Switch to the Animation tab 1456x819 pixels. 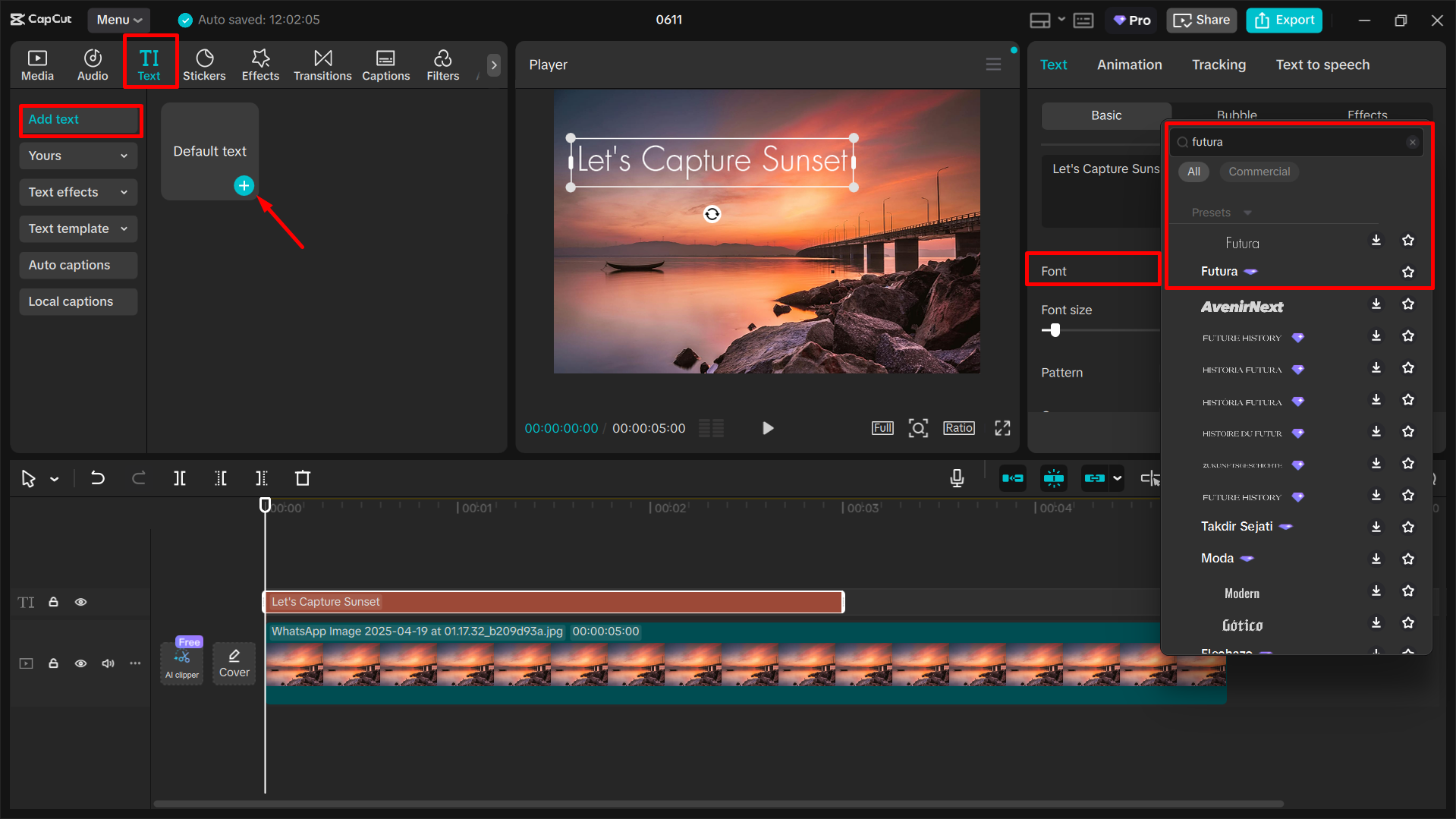tap(1129, 65)
